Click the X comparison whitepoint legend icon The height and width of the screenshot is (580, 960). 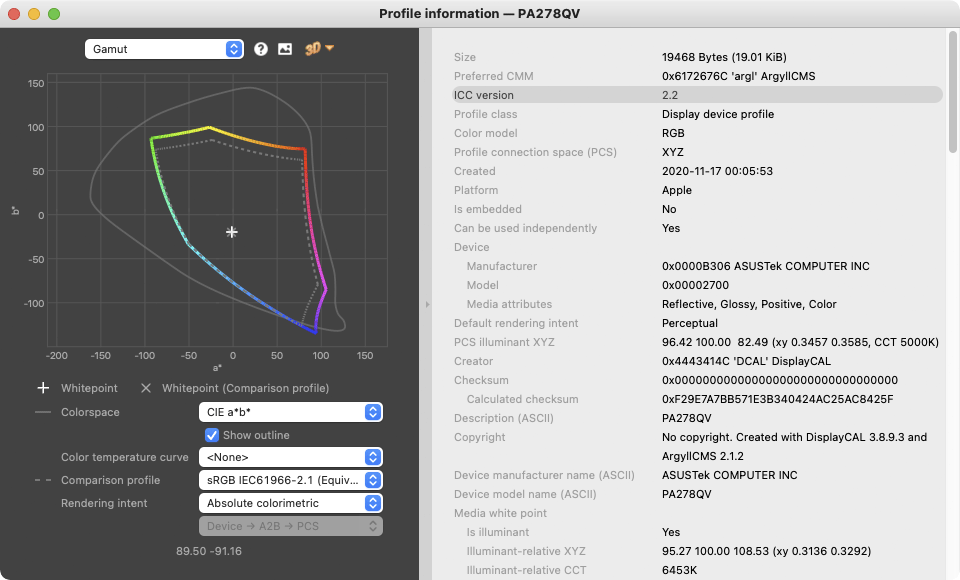[x=146, y=388]
